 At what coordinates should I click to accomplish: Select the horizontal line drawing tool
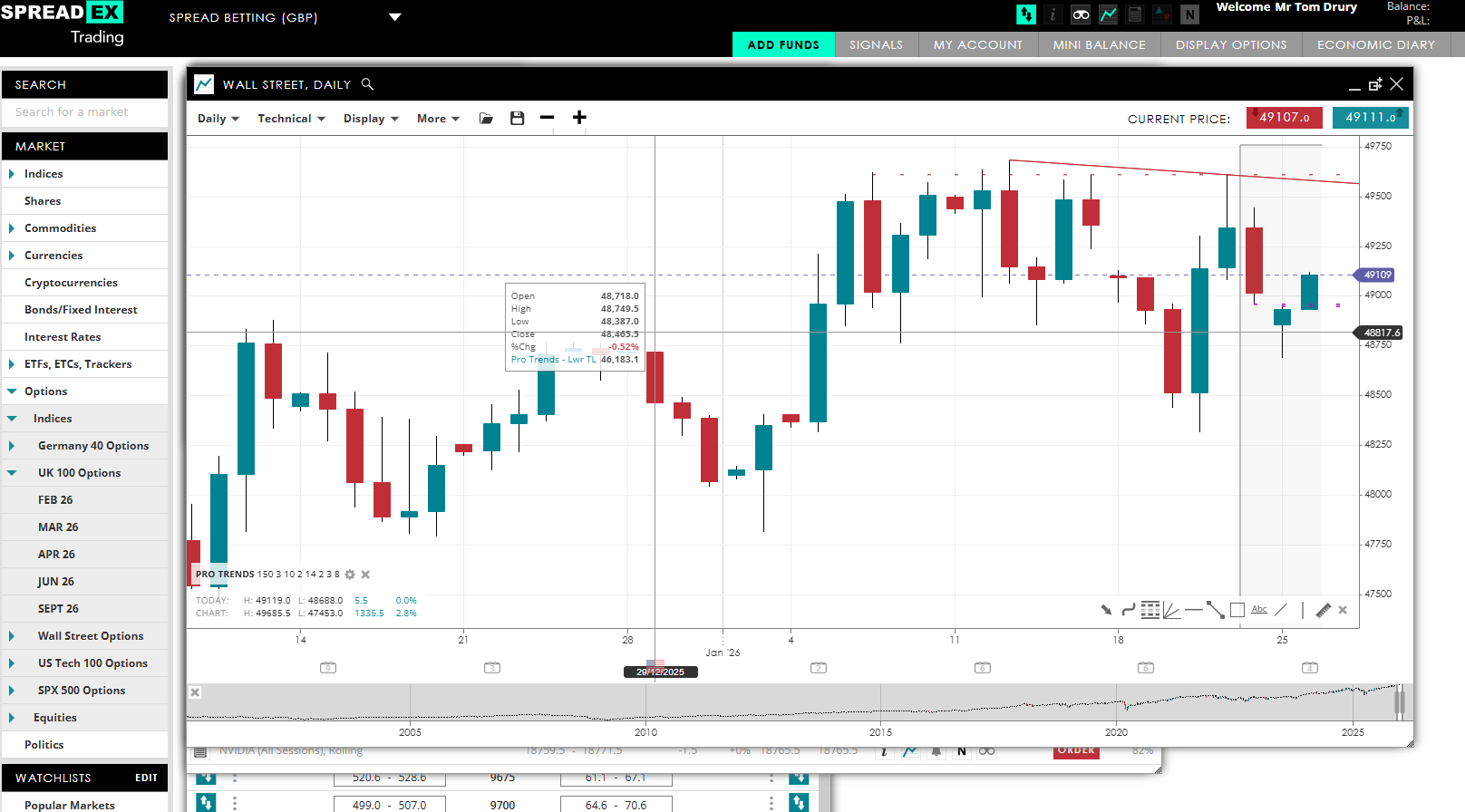[x=1194, y=610]
